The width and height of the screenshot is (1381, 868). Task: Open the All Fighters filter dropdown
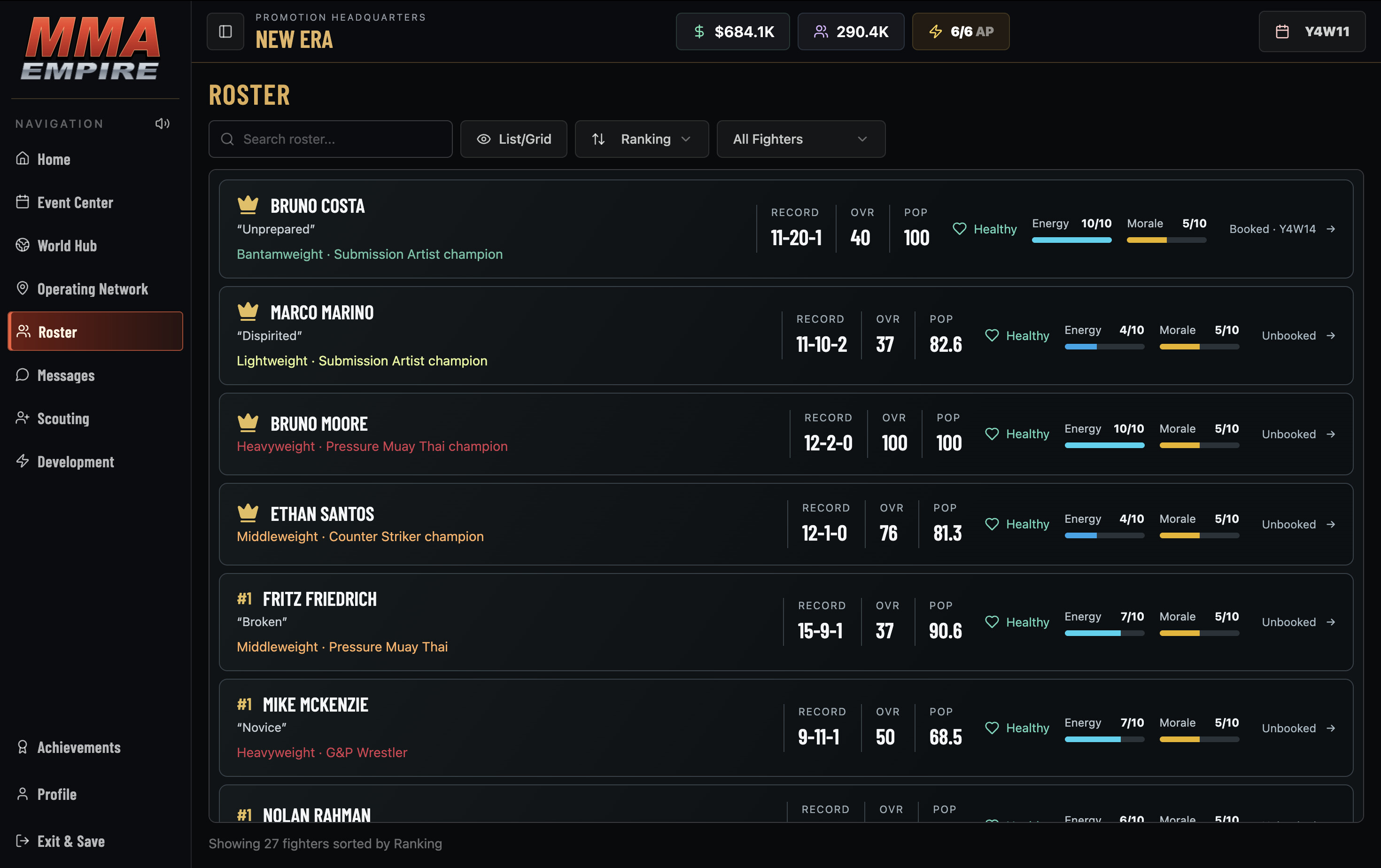800,139
